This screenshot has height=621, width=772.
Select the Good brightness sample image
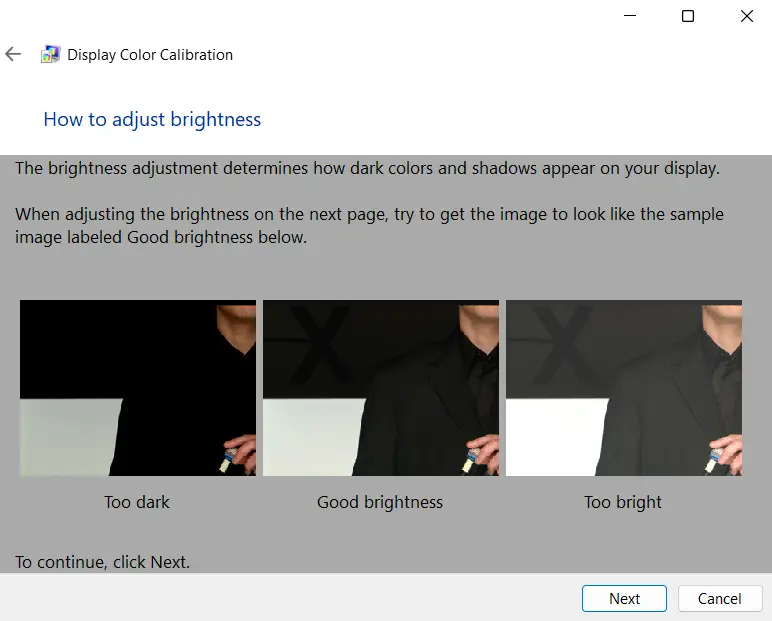381,388
